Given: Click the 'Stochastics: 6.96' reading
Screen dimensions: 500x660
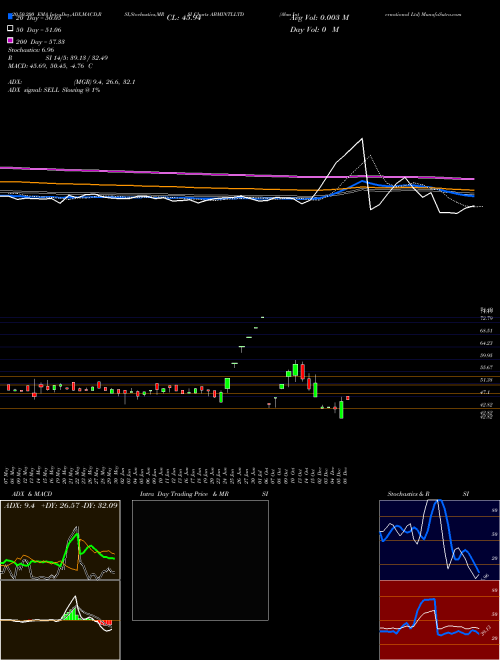Looking at the screenshot, I should click(31, 50).
